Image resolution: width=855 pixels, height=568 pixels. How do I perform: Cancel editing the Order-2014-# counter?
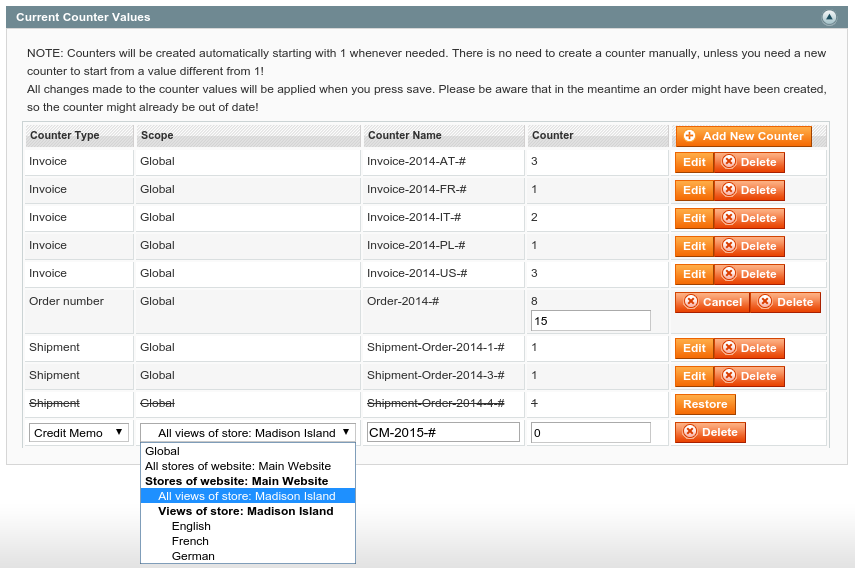pos(712,302)
